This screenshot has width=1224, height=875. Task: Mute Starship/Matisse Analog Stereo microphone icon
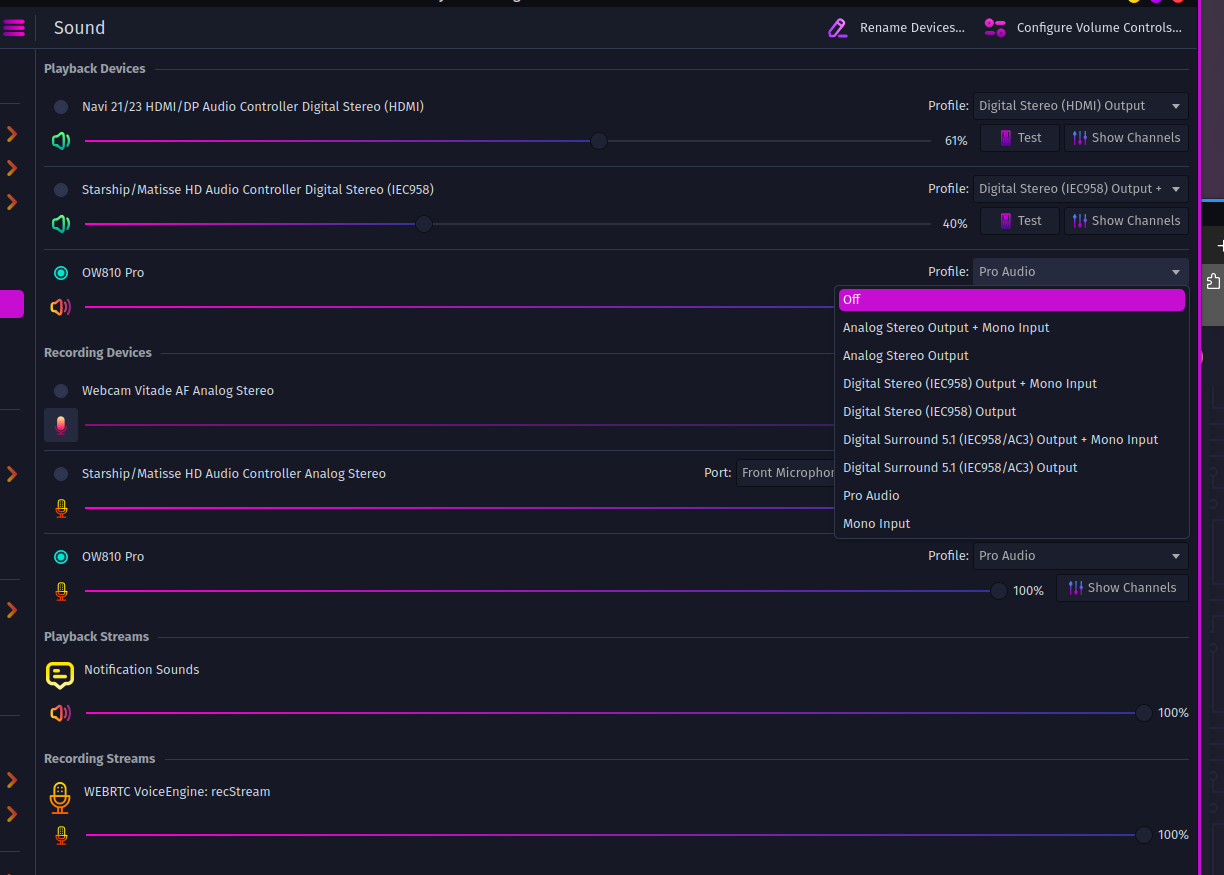pos(61,508)
